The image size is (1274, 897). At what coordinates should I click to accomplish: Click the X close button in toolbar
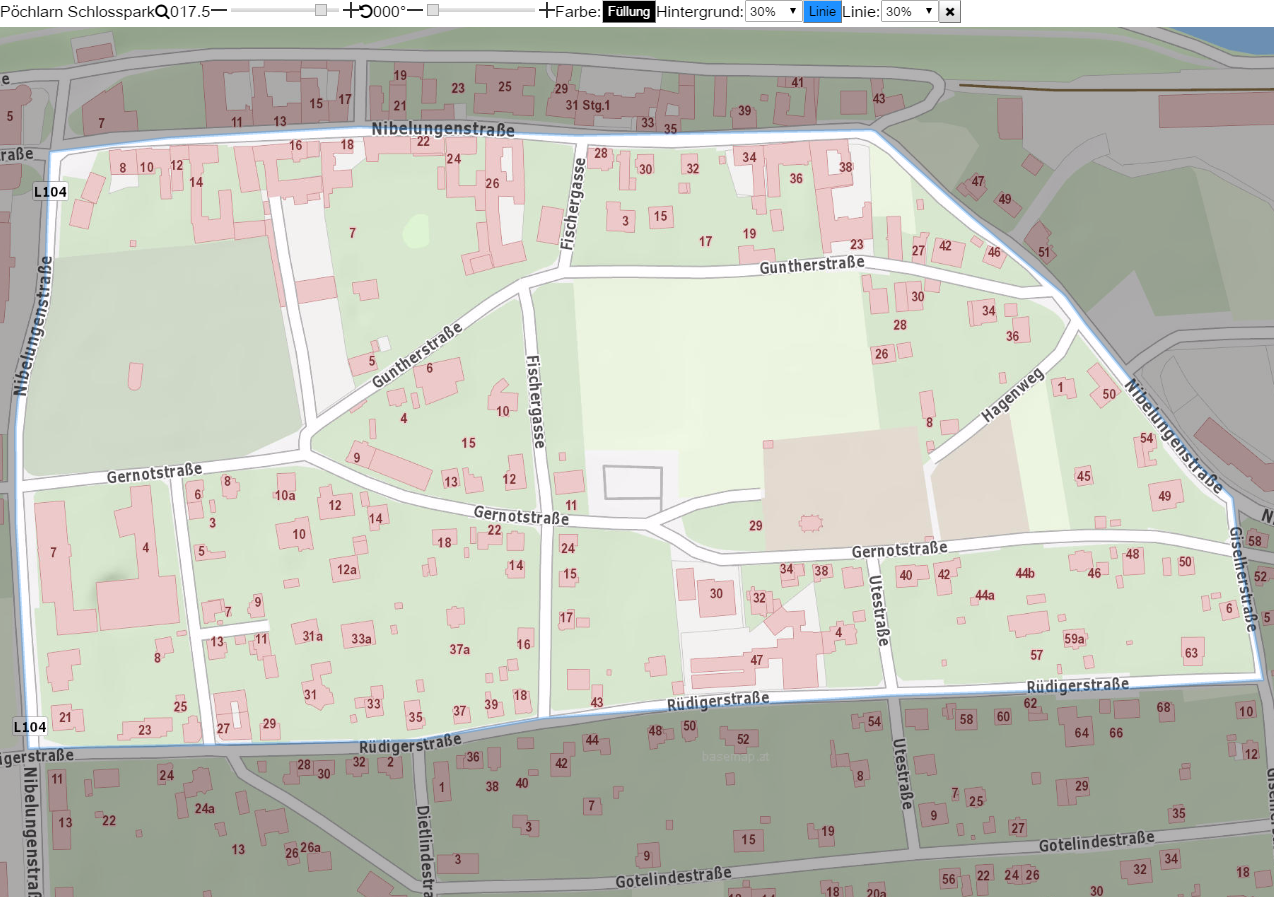950,12
